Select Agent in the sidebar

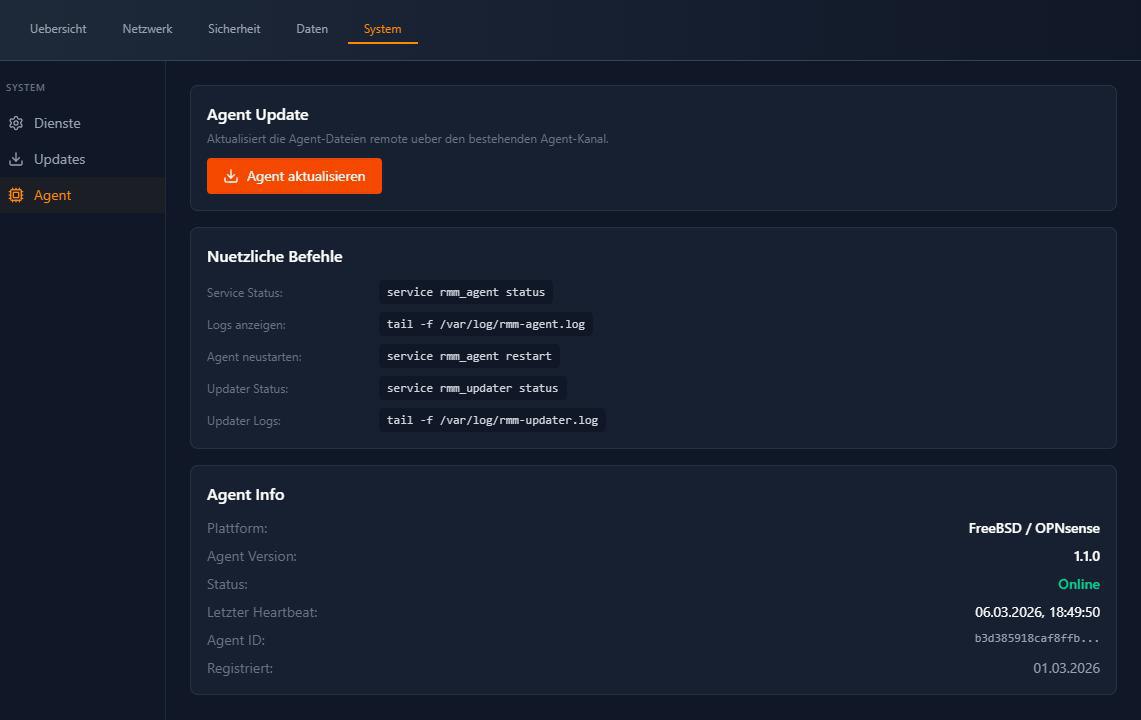[83, 195]
